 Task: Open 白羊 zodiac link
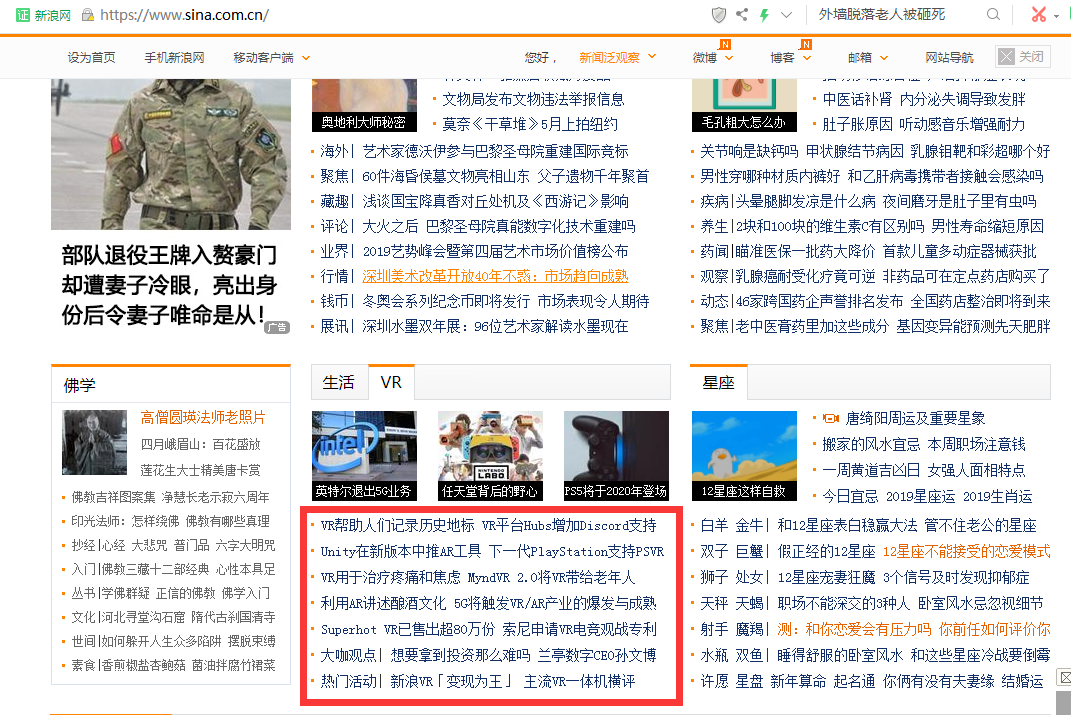click(x=714, y=525)
